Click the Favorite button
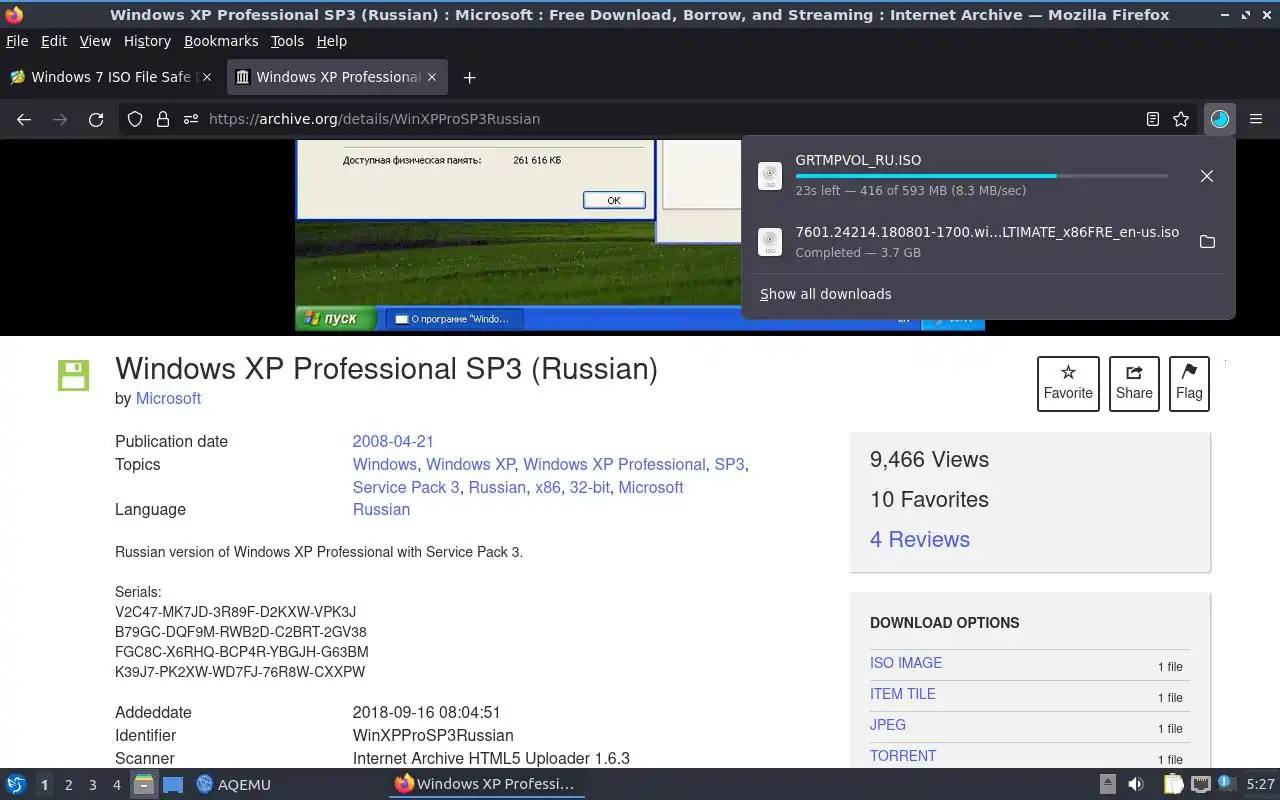 click(1068, 384)
